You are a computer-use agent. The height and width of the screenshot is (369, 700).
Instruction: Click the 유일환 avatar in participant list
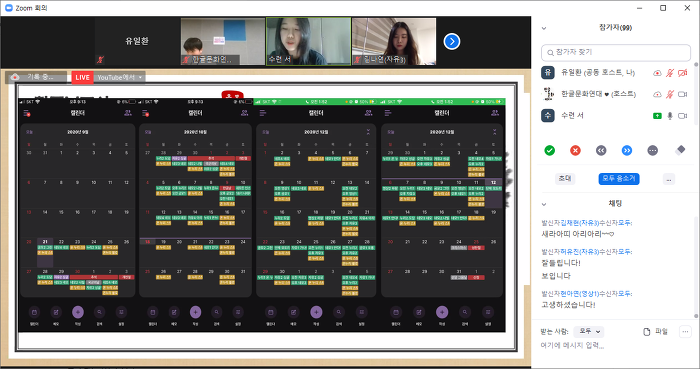tap(548, 72)
